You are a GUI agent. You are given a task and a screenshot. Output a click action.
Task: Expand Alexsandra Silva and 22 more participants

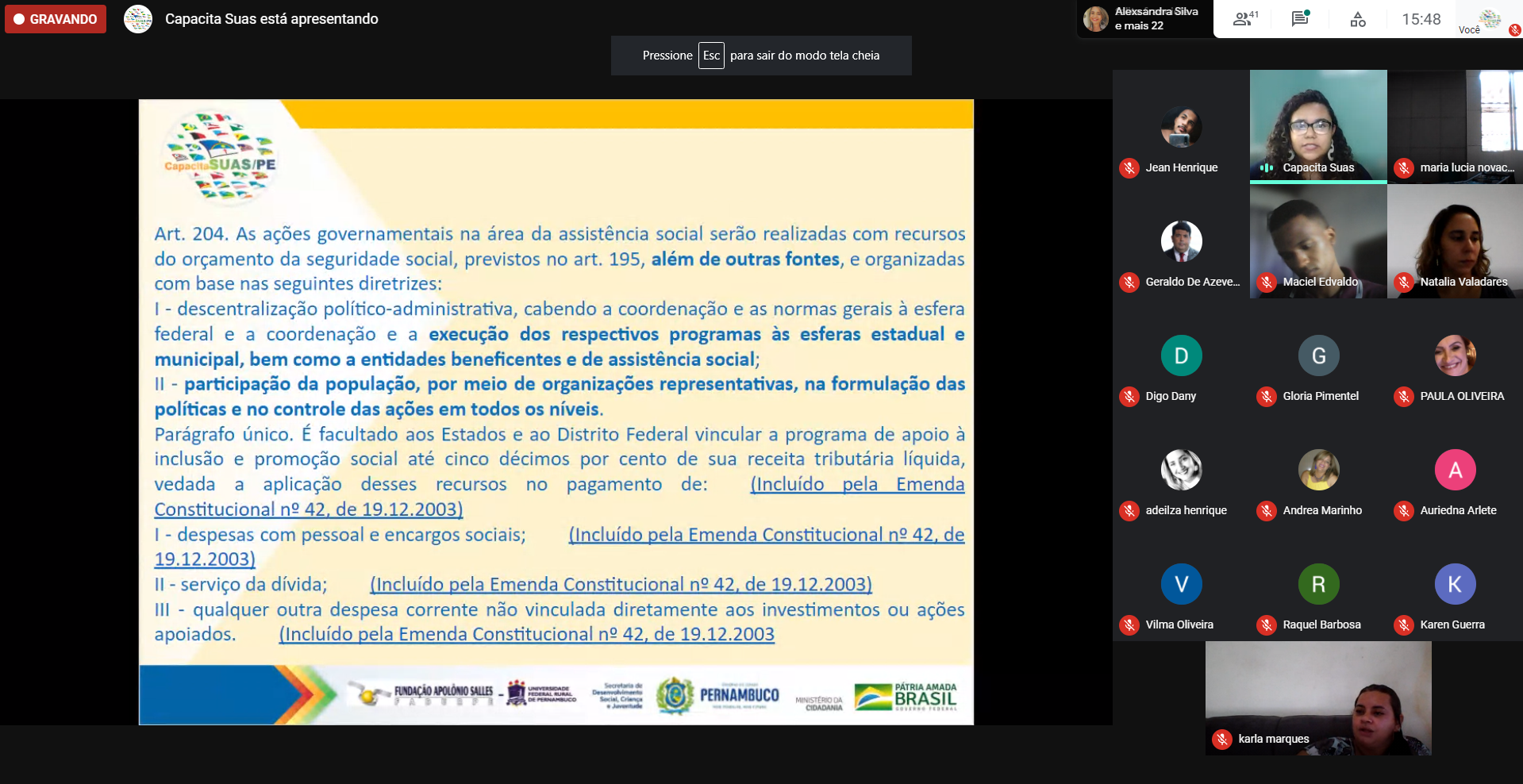[x=1144, y=19]
